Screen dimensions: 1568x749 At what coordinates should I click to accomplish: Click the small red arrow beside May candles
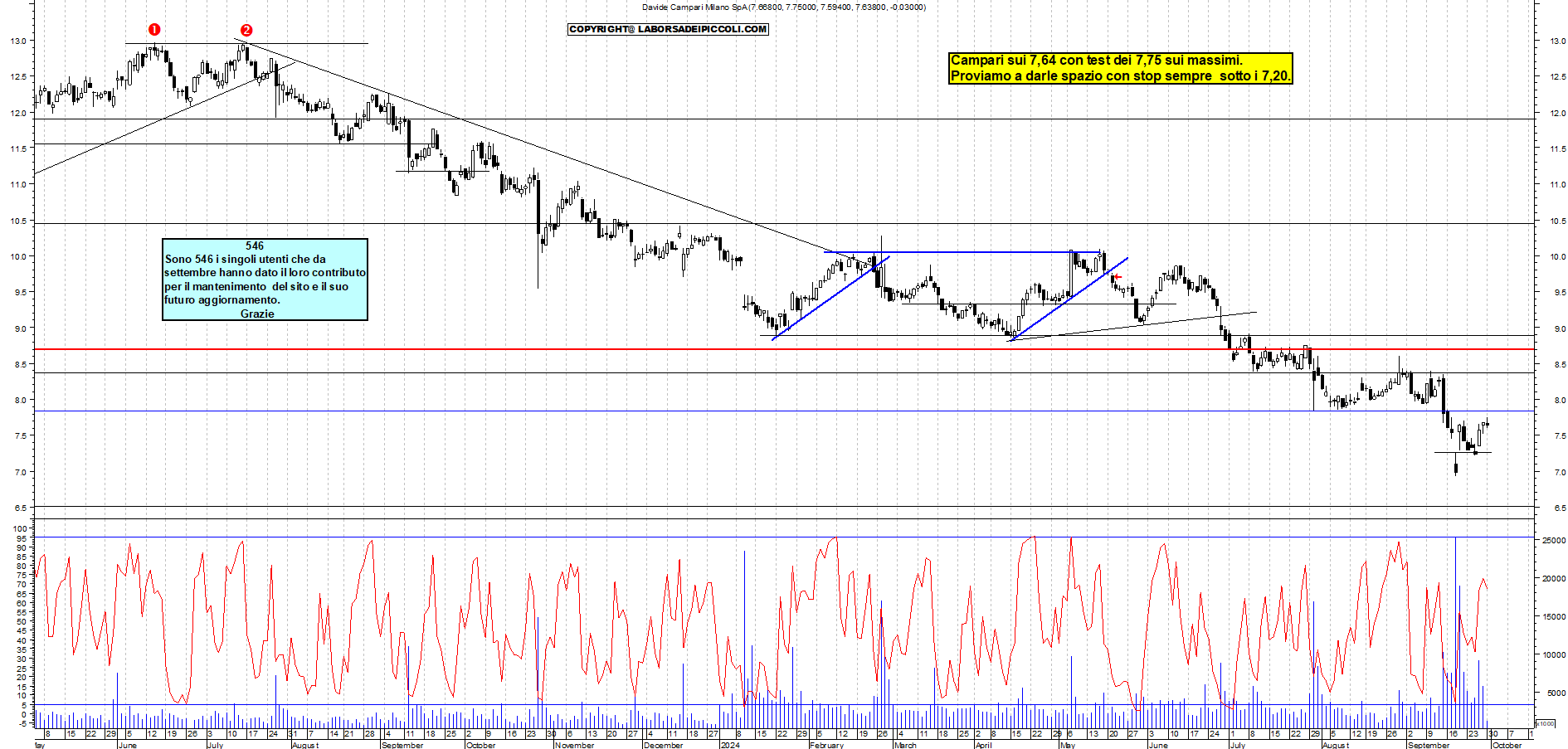point(1118,276)
